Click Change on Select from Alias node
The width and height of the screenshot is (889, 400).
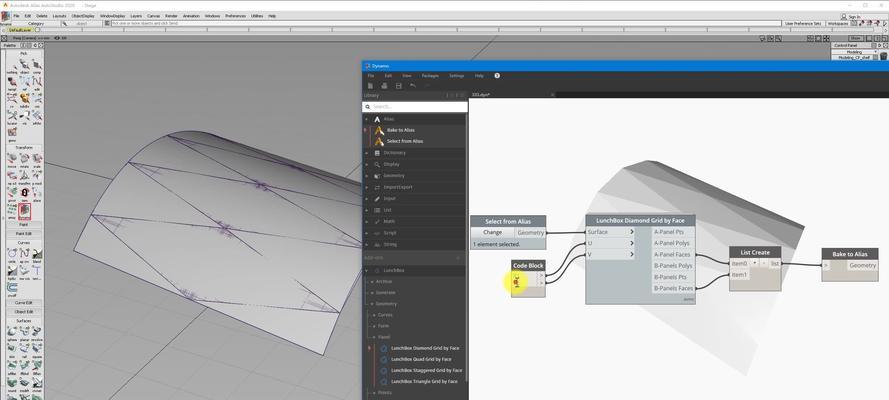click(x=493, y=232)
